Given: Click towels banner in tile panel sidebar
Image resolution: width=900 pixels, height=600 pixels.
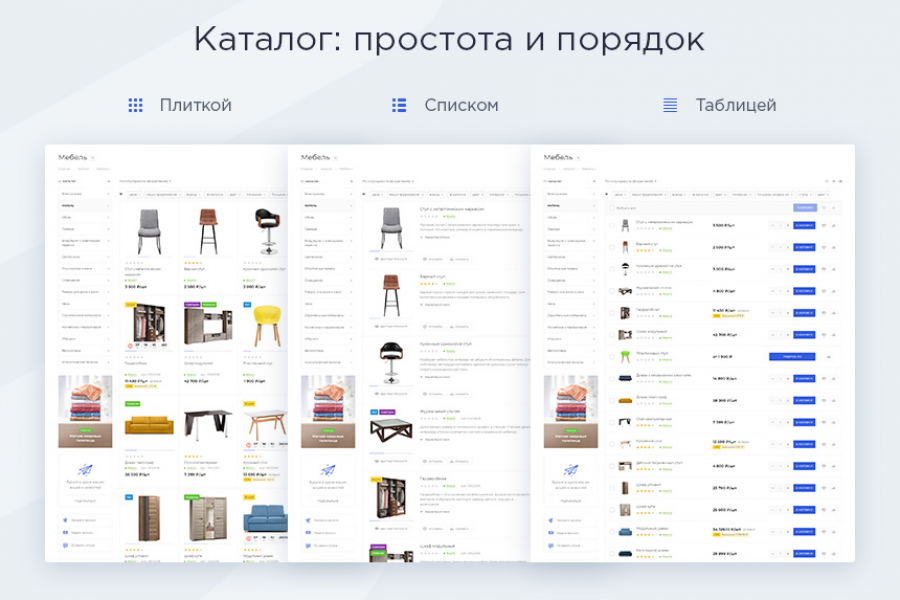Looking at the screenshot, I should click(x=85, y=412).
